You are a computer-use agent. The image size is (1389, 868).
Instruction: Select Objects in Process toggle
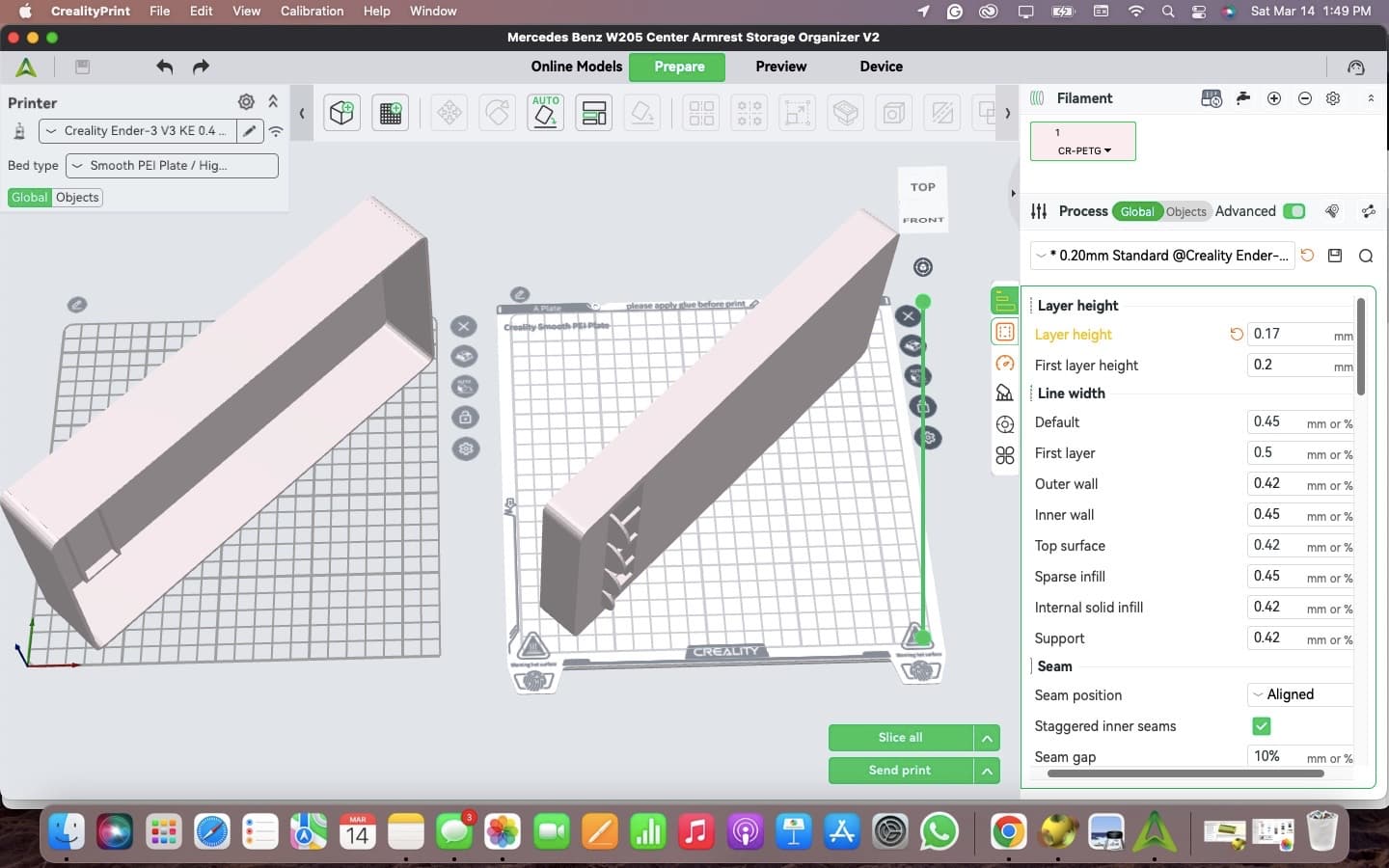1185,212
